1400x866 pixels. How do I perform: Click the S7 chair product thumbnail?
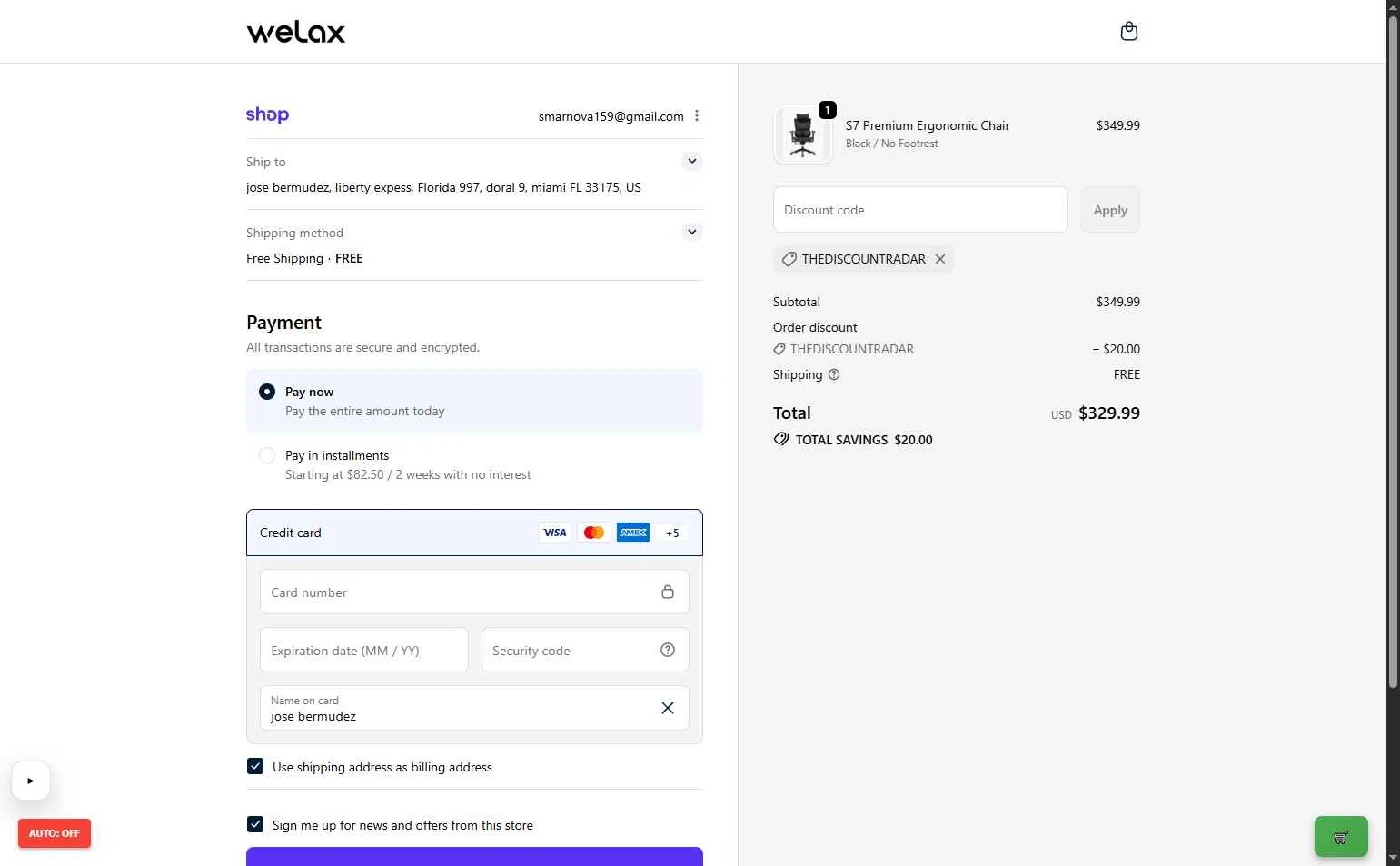pyautogui.click(x=803, y=135)
